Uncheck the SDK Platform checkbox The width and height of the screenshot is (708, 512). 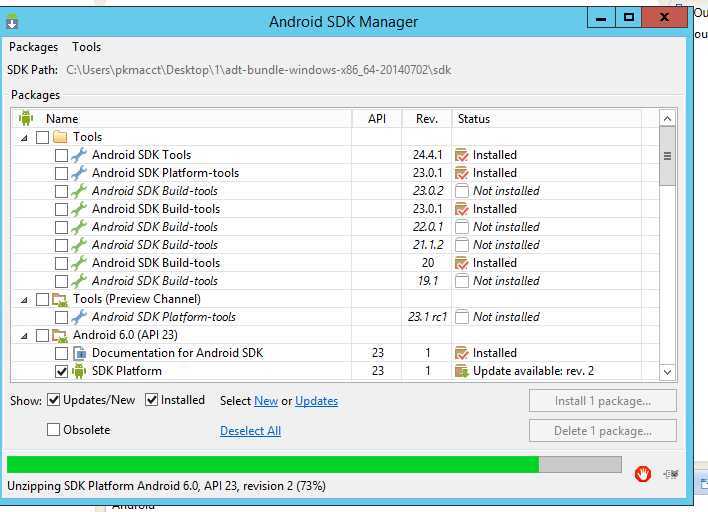tap(61, 372)
